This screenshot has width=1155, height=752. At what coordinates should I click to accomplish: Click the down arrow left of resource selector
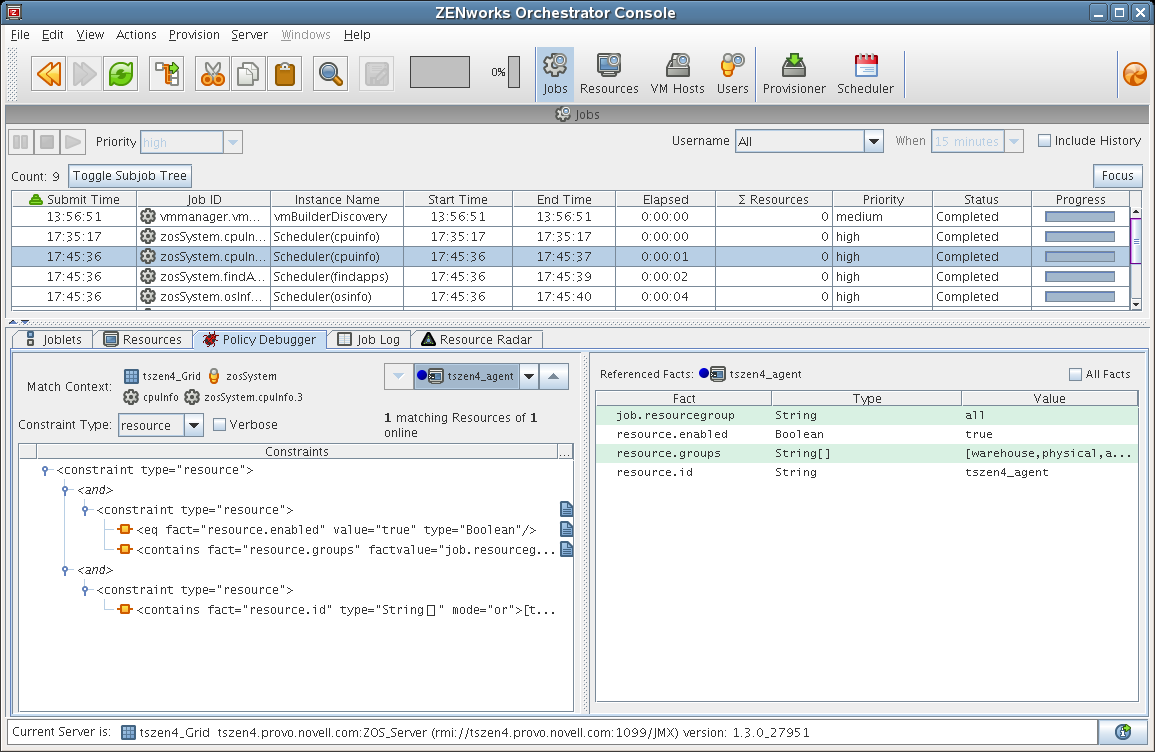coord(399,376)
